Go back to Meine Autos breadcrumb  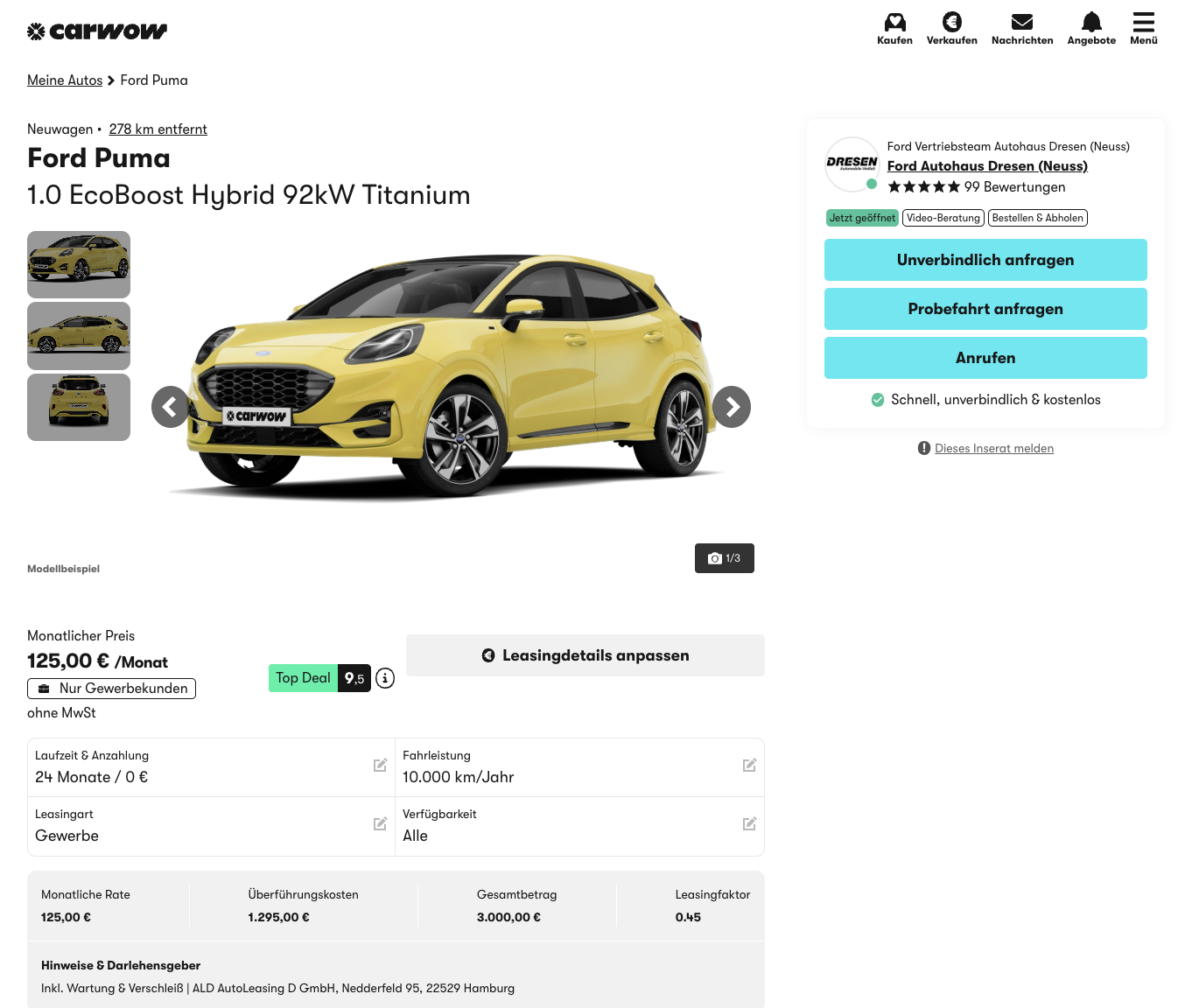pos(65,80)
